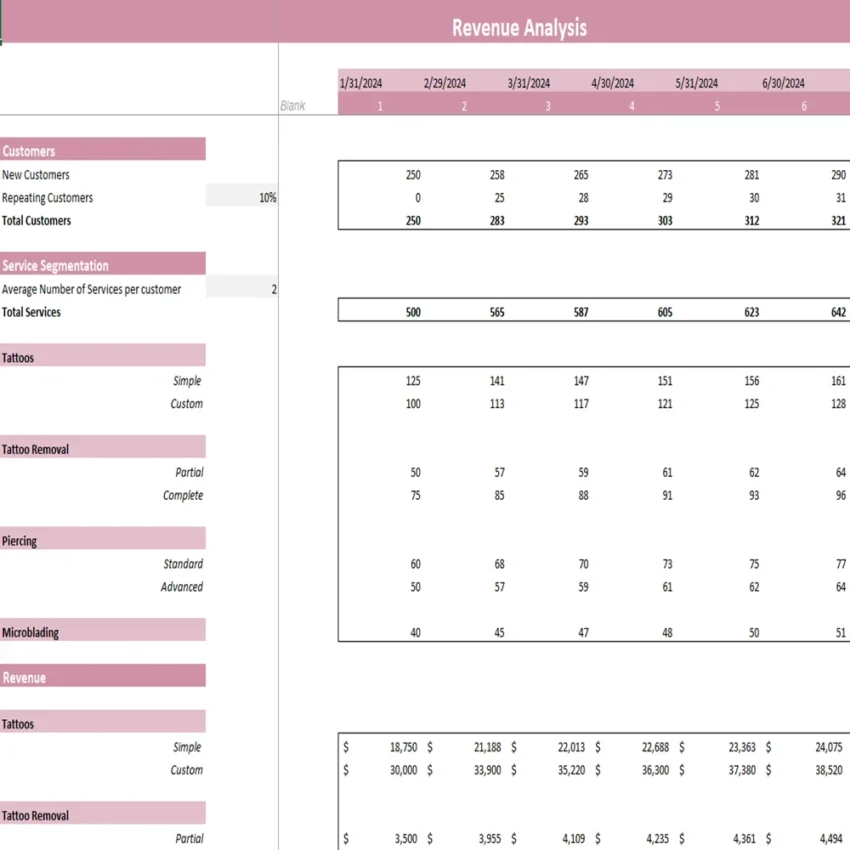Click the New Customers row label

(x=38, y=174)
